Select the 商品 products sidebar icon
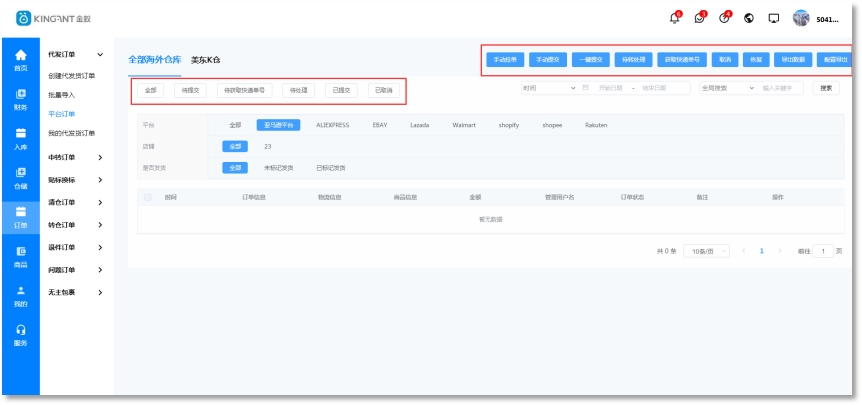 (x=20, y=256)
